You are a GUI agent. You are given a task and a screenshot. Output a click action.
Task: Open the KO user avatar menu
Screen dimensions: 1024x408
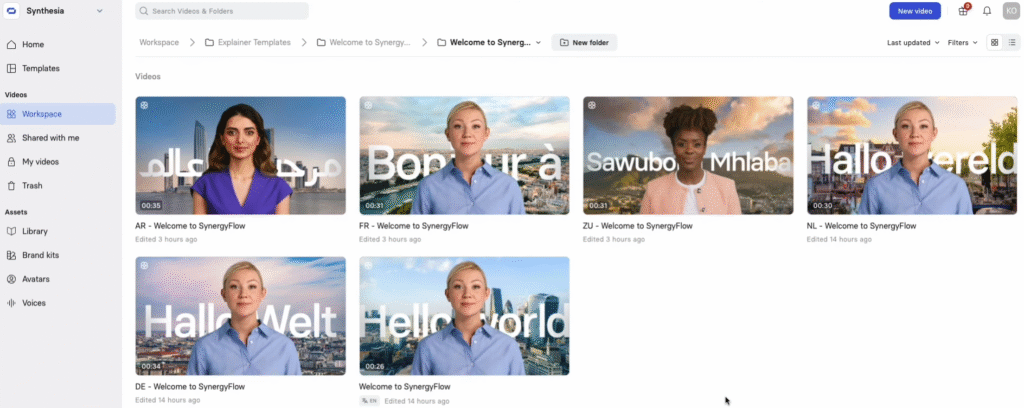coord(1011,11)
